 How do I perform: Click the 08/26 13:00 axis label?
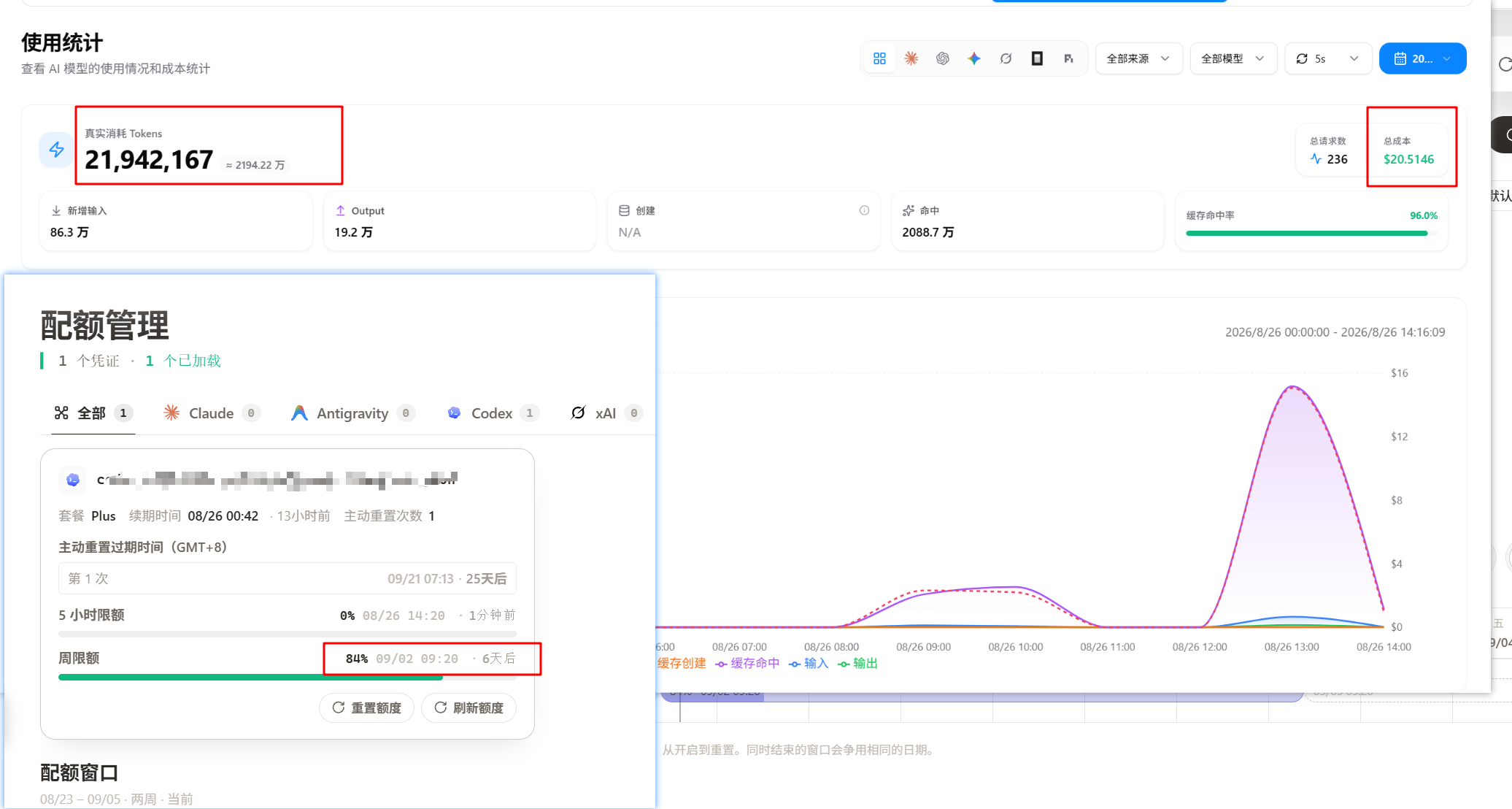[1292, 647]
